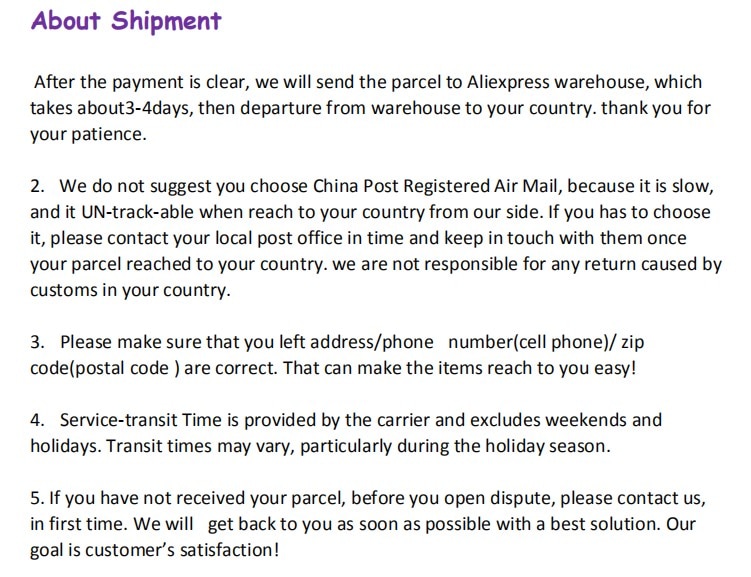Click the phrase 'please contact us,'

coord(633,498)
